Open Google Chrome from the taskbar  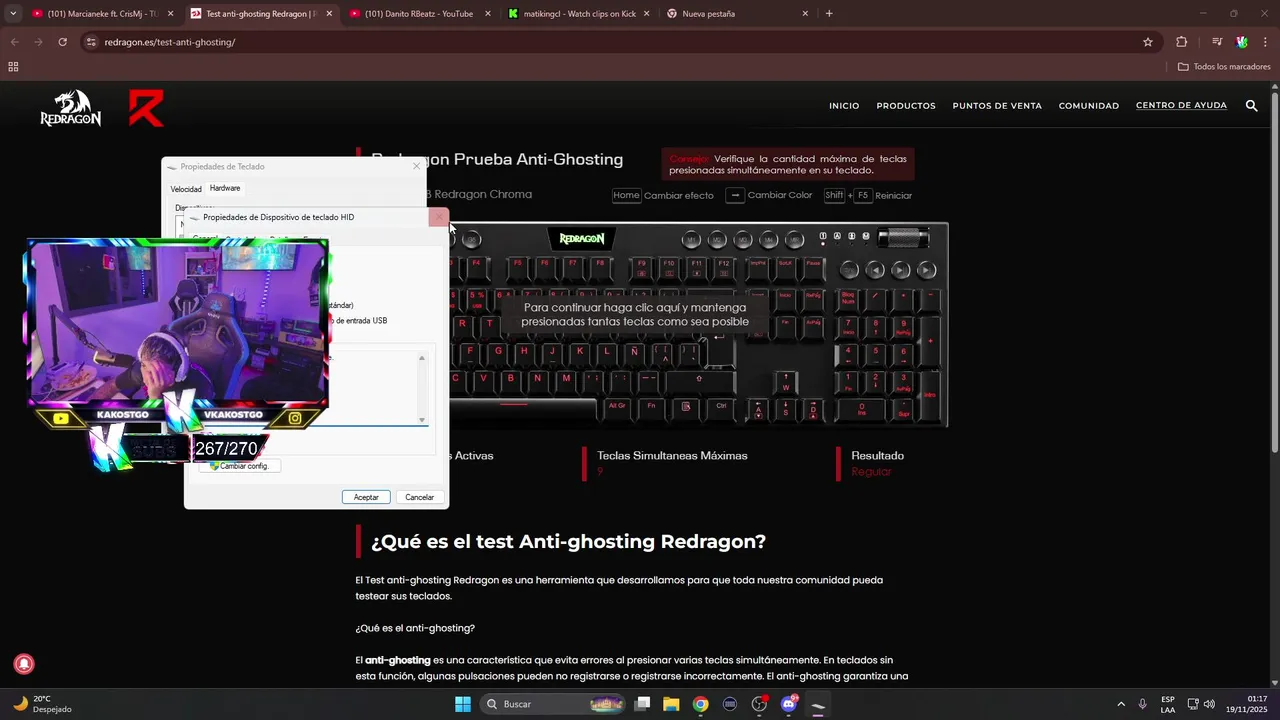pos(700,704)
